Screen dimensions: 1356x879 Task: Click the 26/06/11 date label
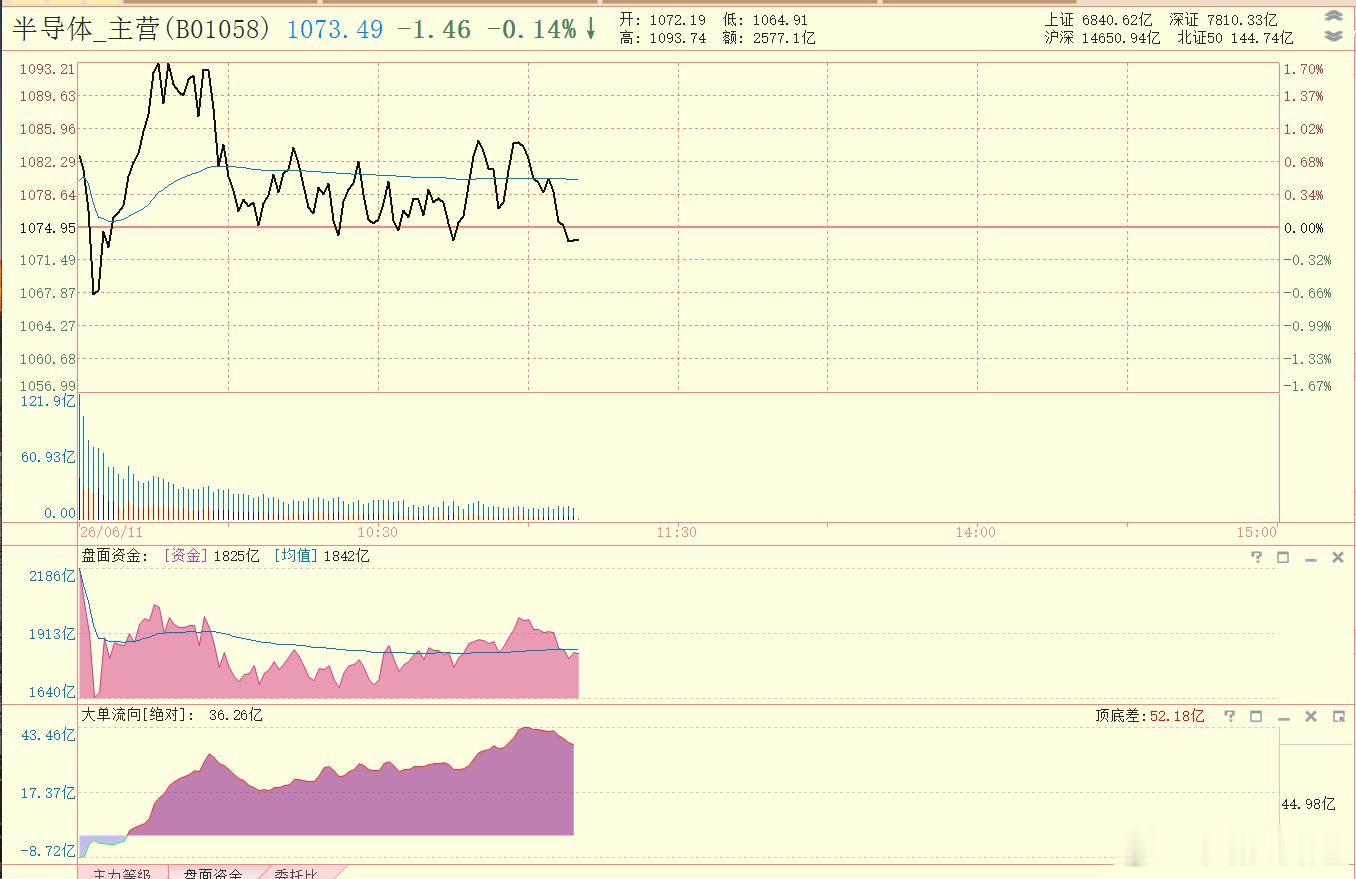pyautogui.click(x=110, y=532)
